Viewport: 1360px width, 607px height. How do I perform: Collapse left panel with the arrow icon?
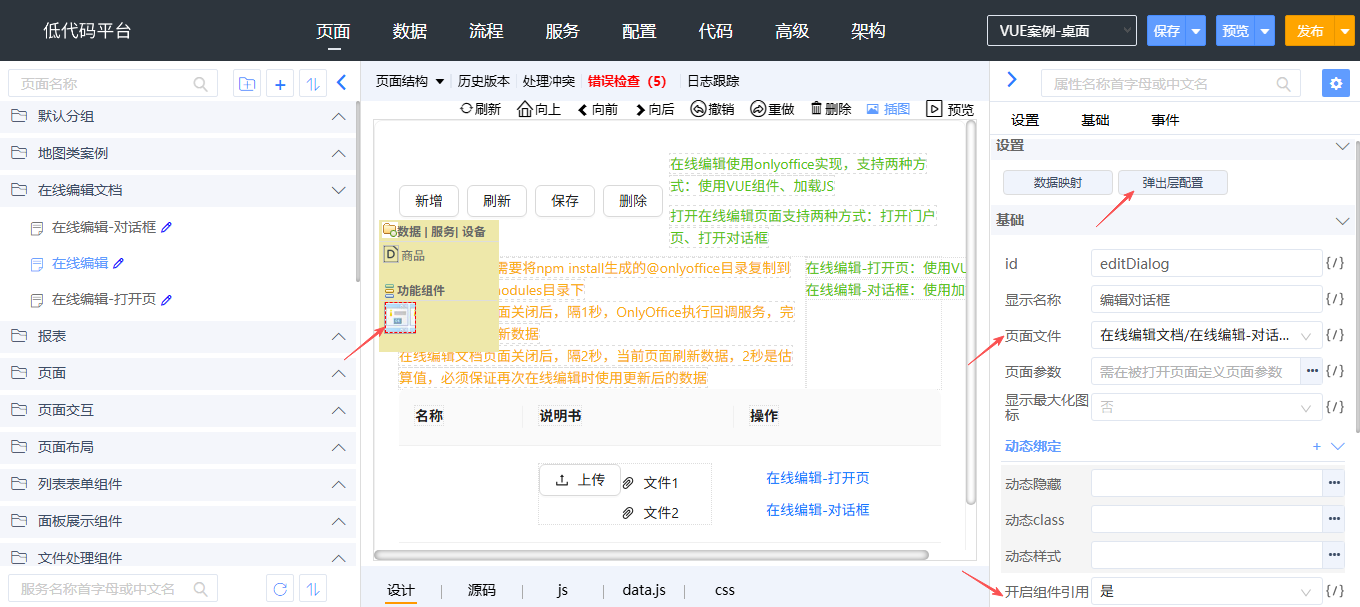(x=341, y=83)
